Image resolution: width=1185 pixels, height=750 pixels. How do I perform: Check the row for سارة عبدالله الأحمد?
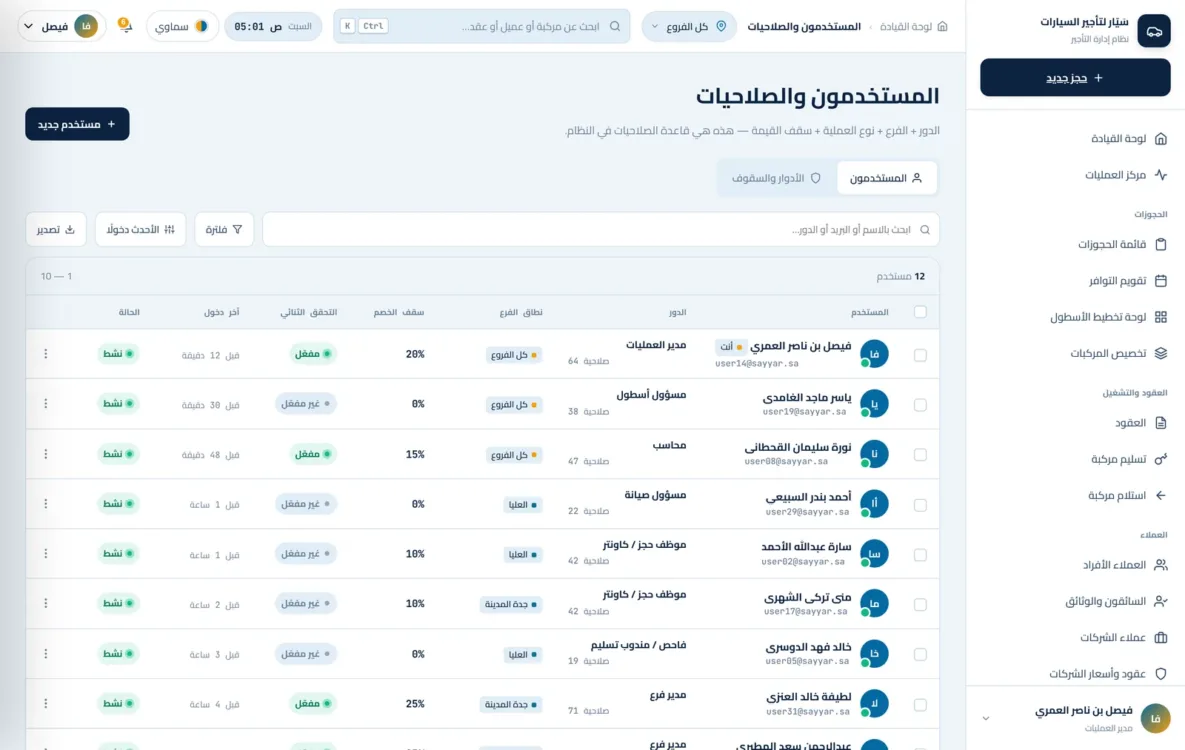tap(920, 554)
